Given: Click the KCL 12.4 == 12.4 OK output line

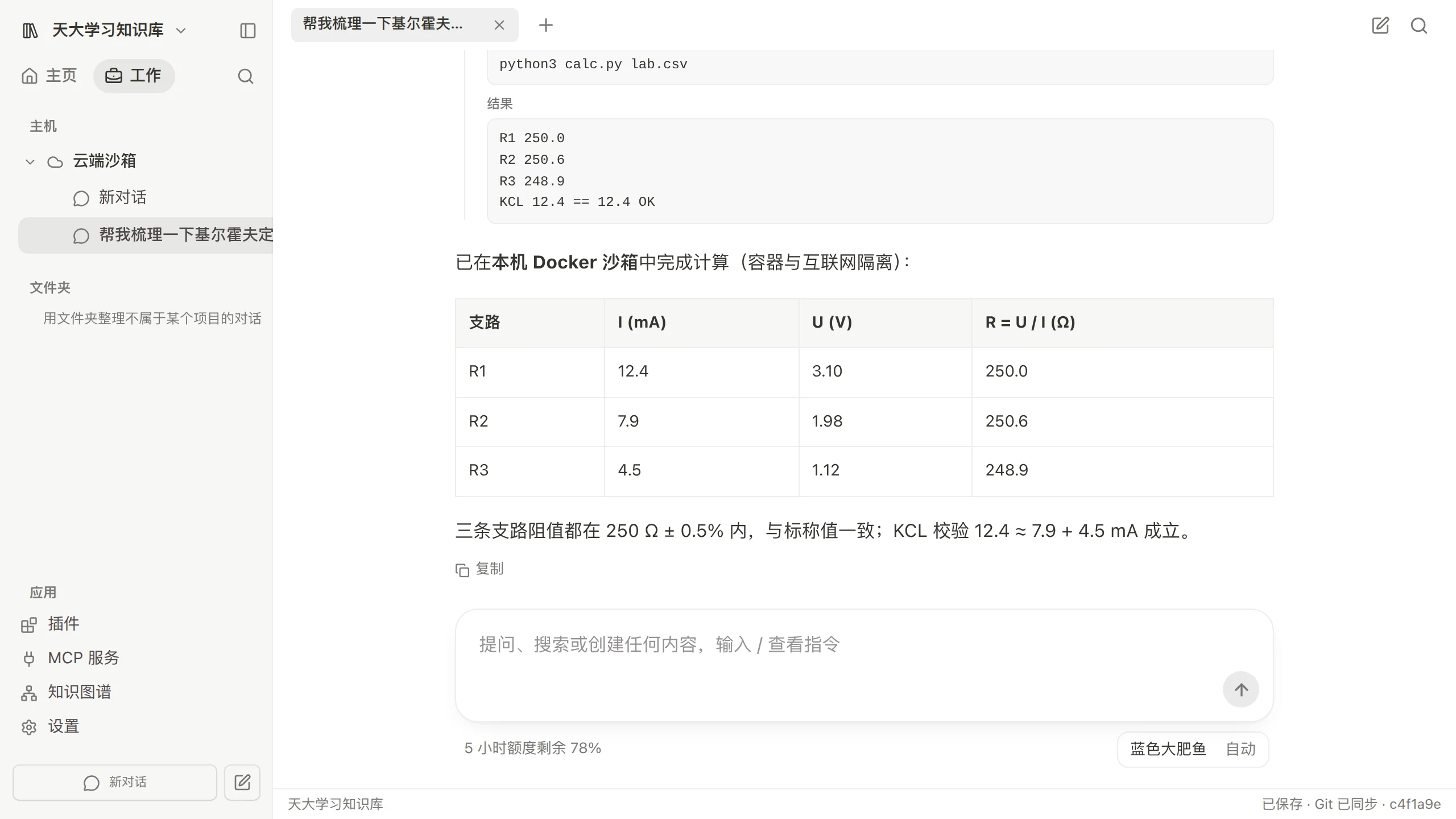Looking at the screenshot, I should coord(577,202).
